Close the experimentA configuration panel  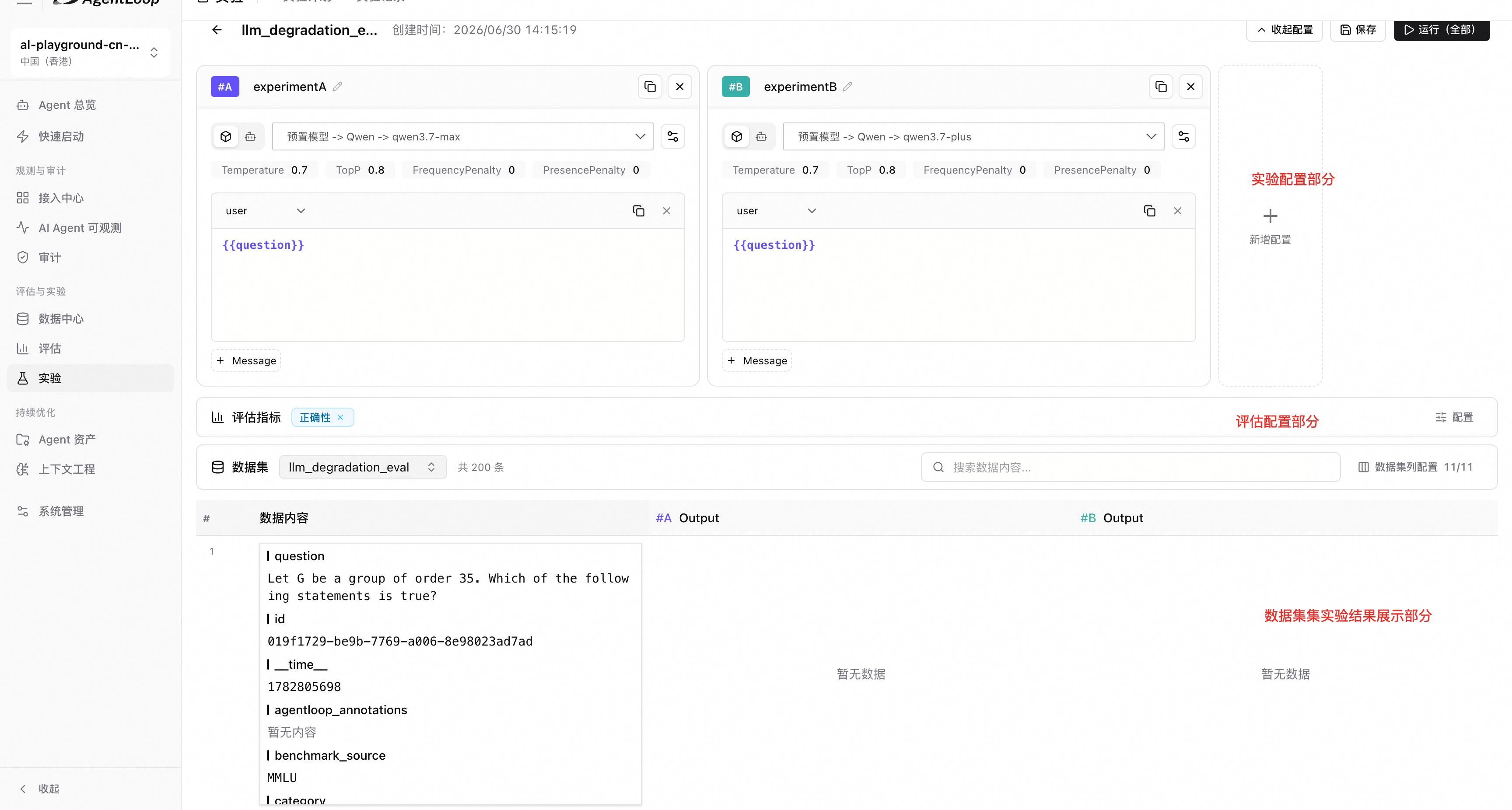point(680,87)
